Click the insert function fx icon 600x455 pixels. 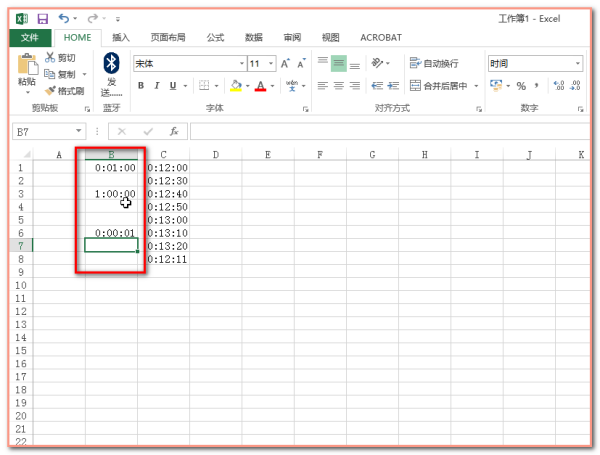click(173, 131)
